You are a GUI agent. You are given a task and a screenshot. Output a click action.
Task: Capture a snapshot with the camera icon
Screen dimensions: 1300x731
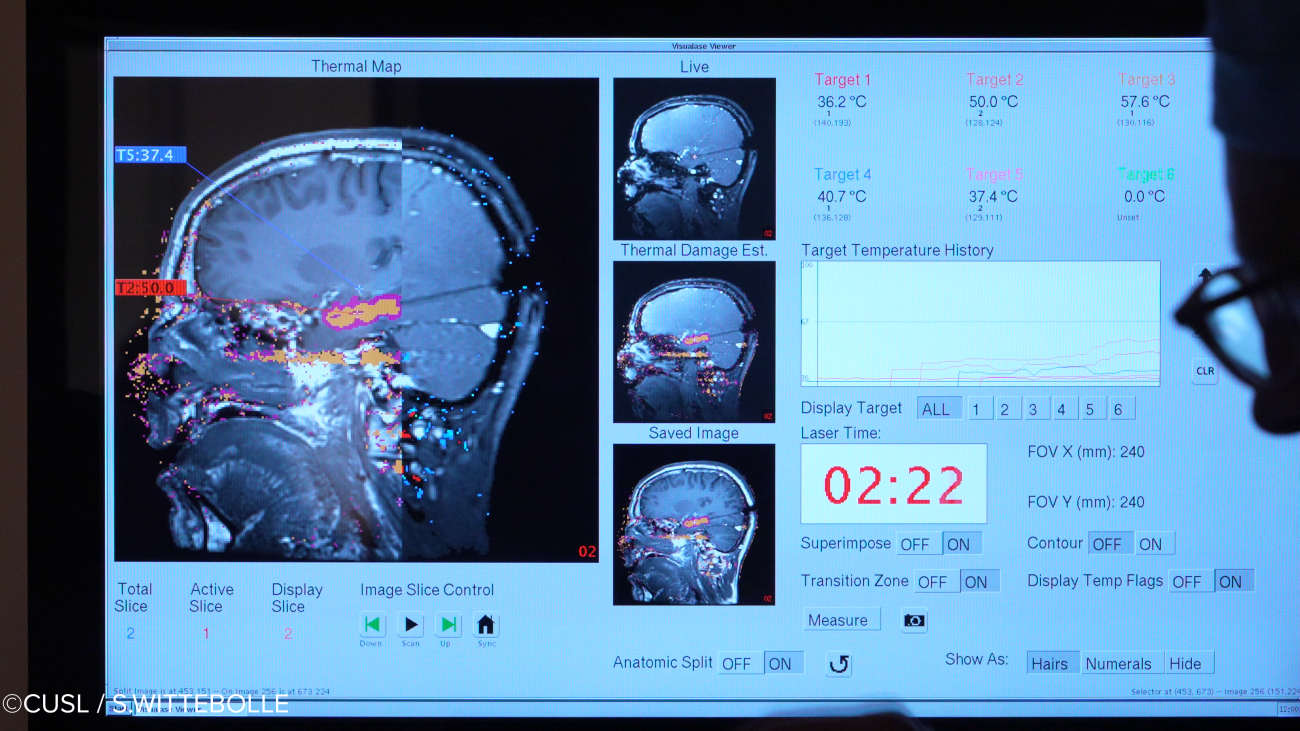tap(914, 620)
